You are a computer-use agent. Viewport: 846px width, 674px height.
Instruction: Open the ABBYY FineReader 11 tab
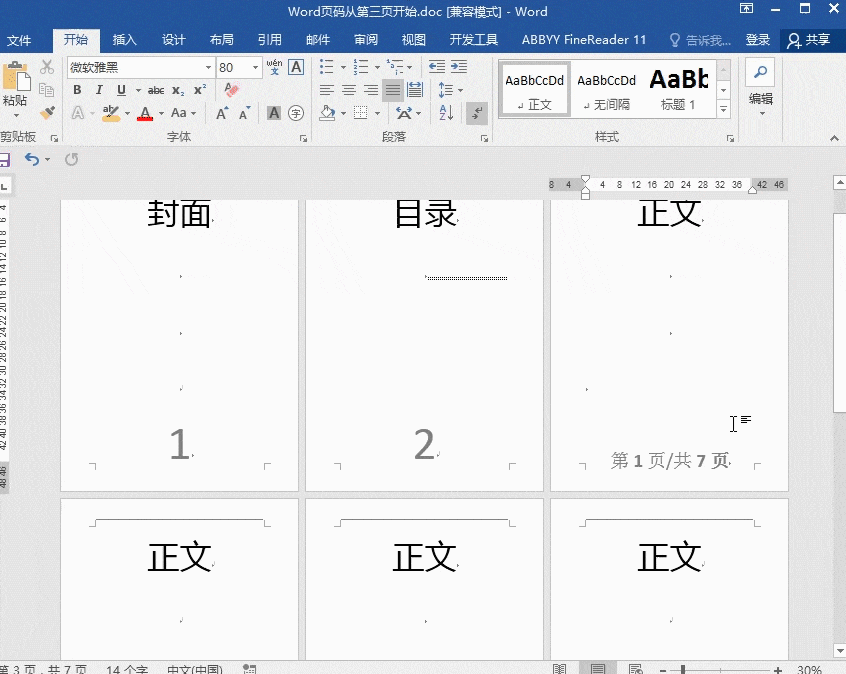coord(583,40)
